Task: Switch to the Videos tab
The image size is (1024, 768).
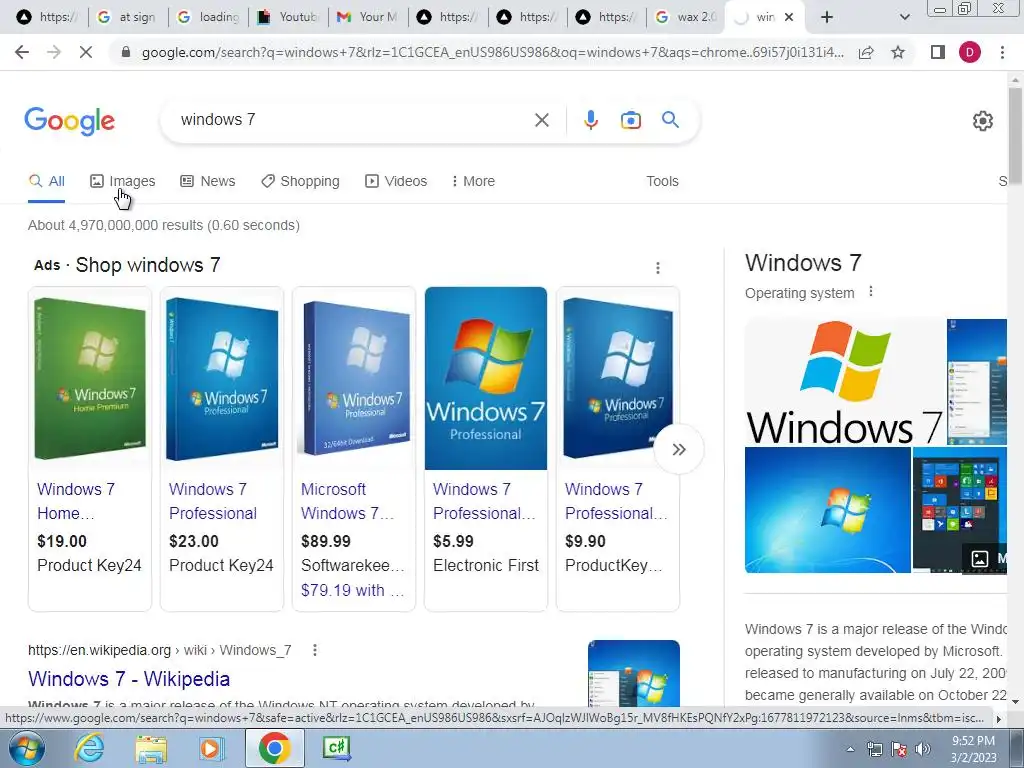Action: (396, 182)
